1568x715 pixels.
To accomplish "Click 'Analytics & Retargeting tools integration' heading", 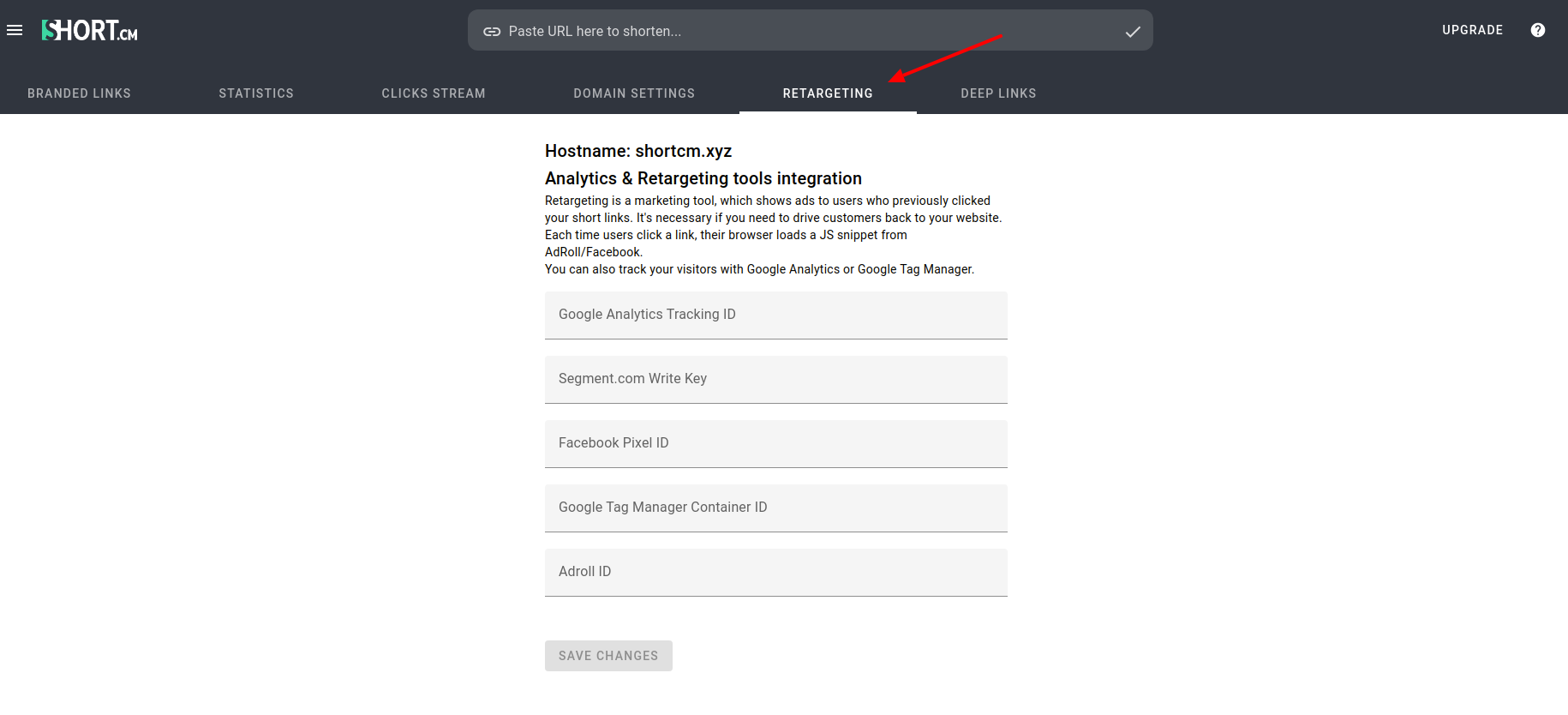I will [703, 178].
